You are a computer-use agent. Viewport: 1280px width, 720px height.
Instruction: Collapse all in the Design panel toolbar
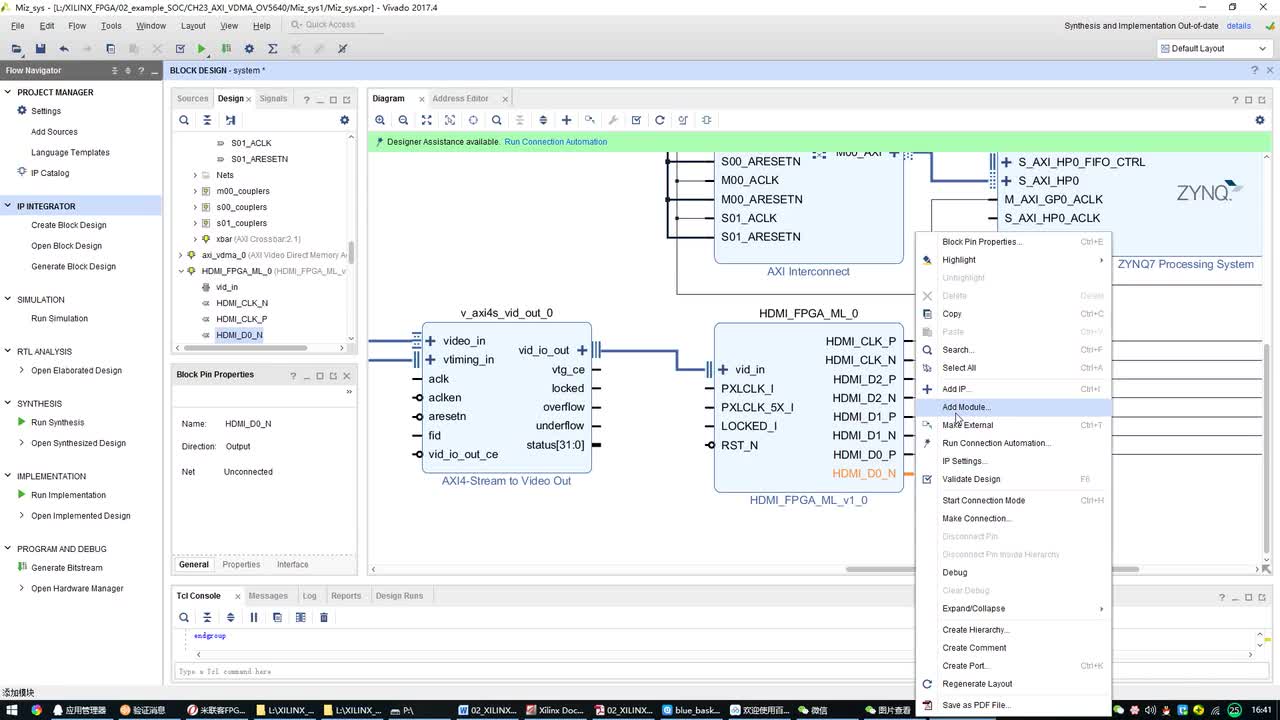(207, 120)
